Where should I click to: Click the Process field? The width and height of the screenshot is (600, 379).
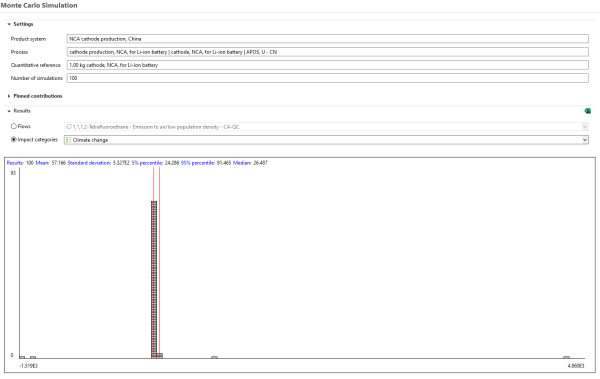328,52
